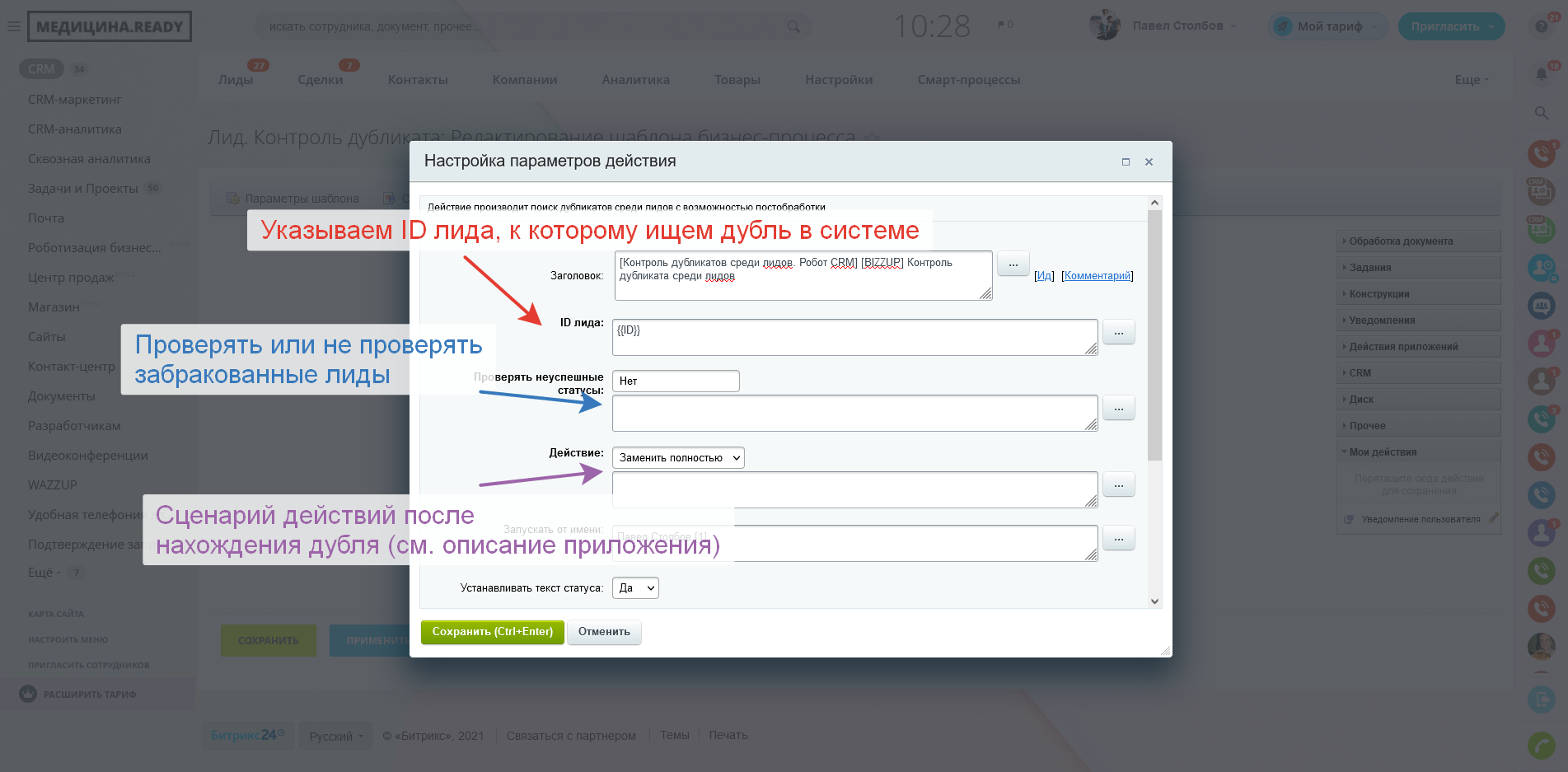The height and width of the screenshot is (772, 1568).
Task: Click Павел Столбов's profile avatar
Action: pyautogui.click(x=1105, y=26)
